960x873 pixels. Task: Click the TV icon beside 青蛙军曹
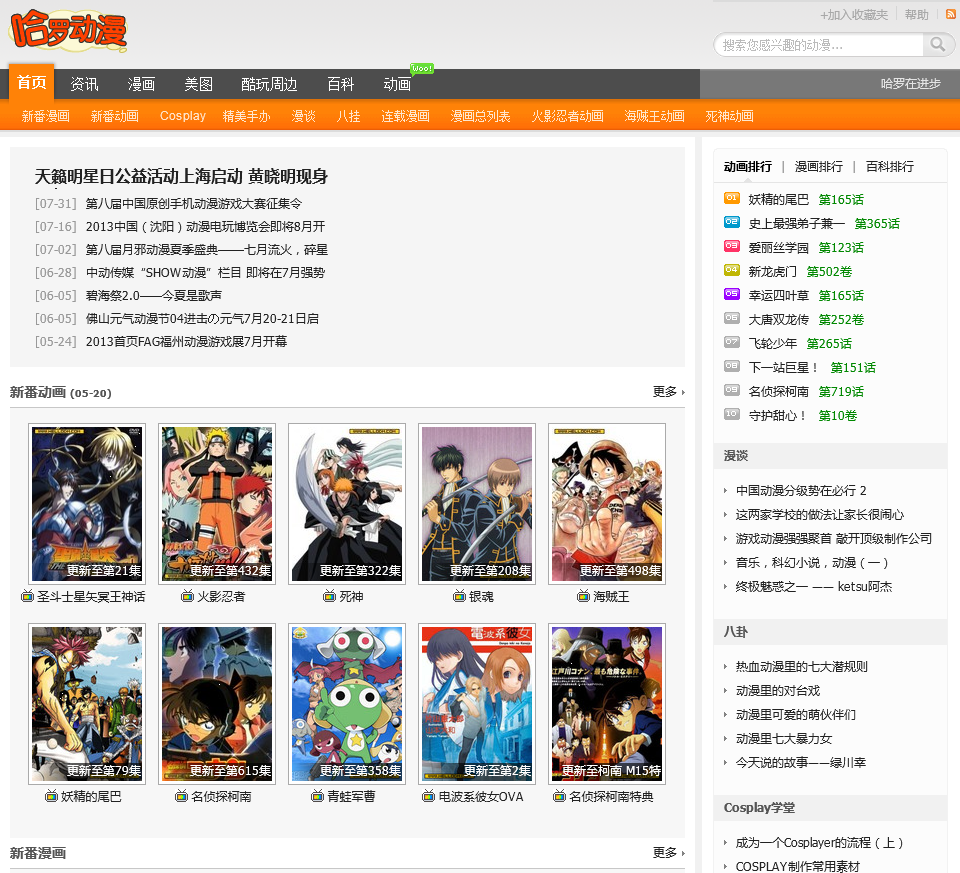coord(317,796)
